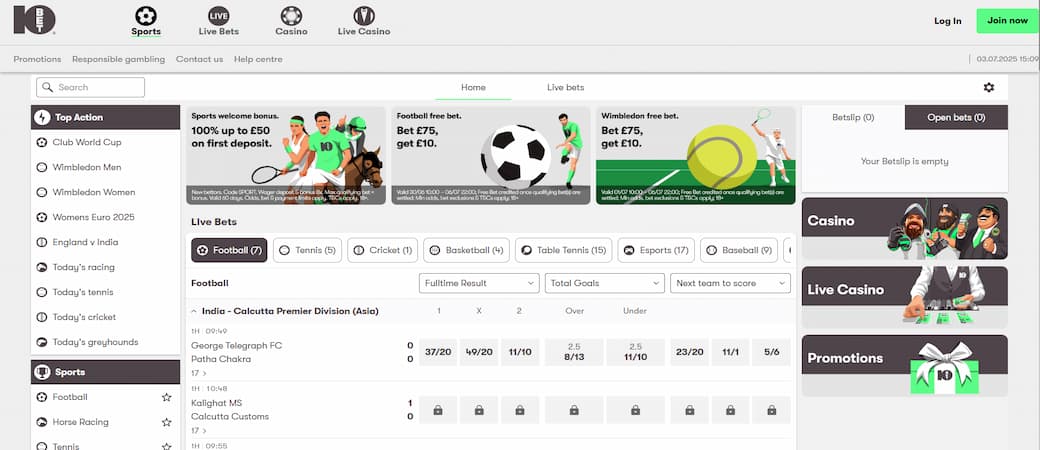Switch to the Open bets tab
This screenshot has width=1040, height=450.
click(x=955, y=118)
